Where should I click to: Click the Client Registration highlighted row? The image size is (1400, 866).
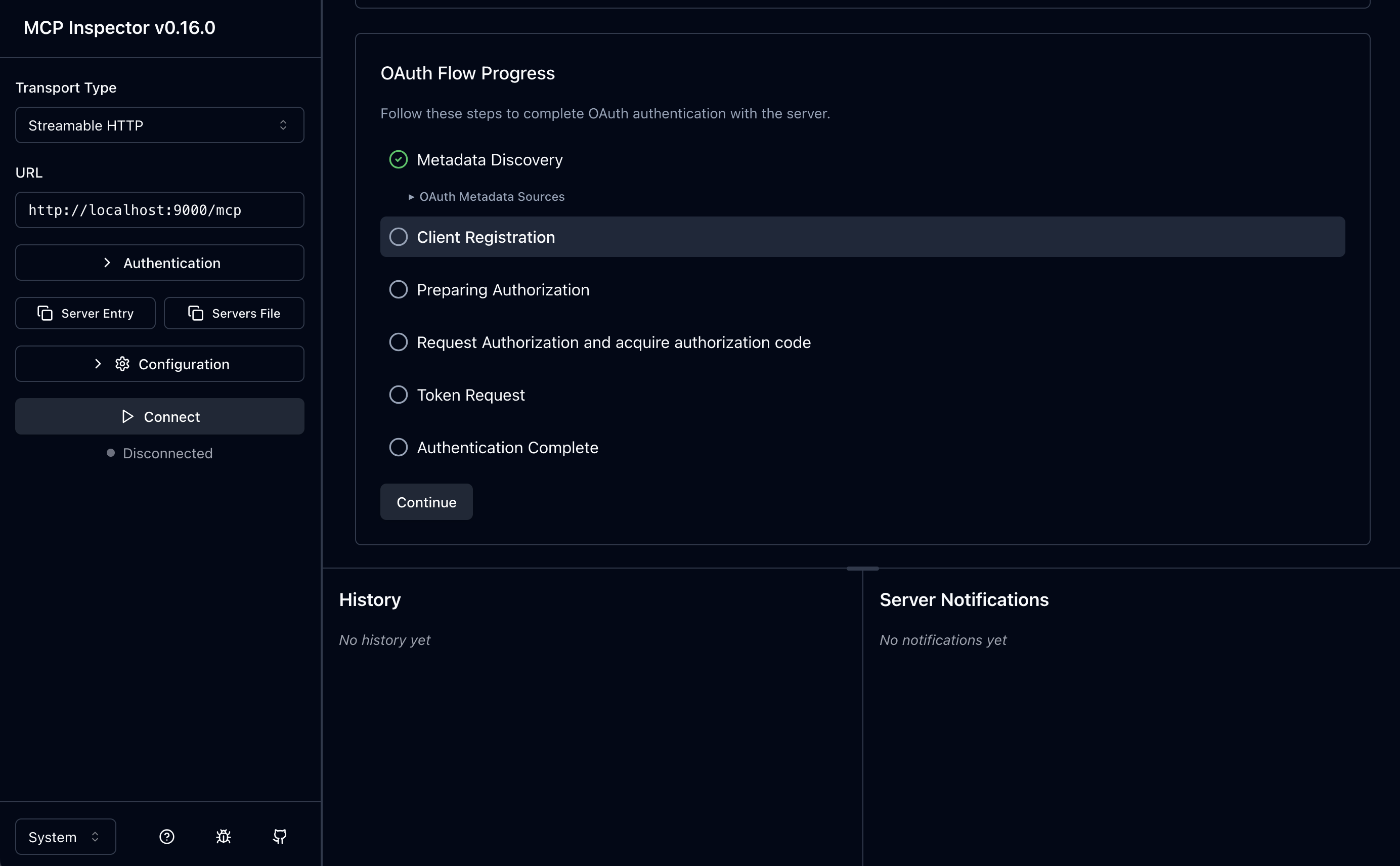click(x=862, y=237)
